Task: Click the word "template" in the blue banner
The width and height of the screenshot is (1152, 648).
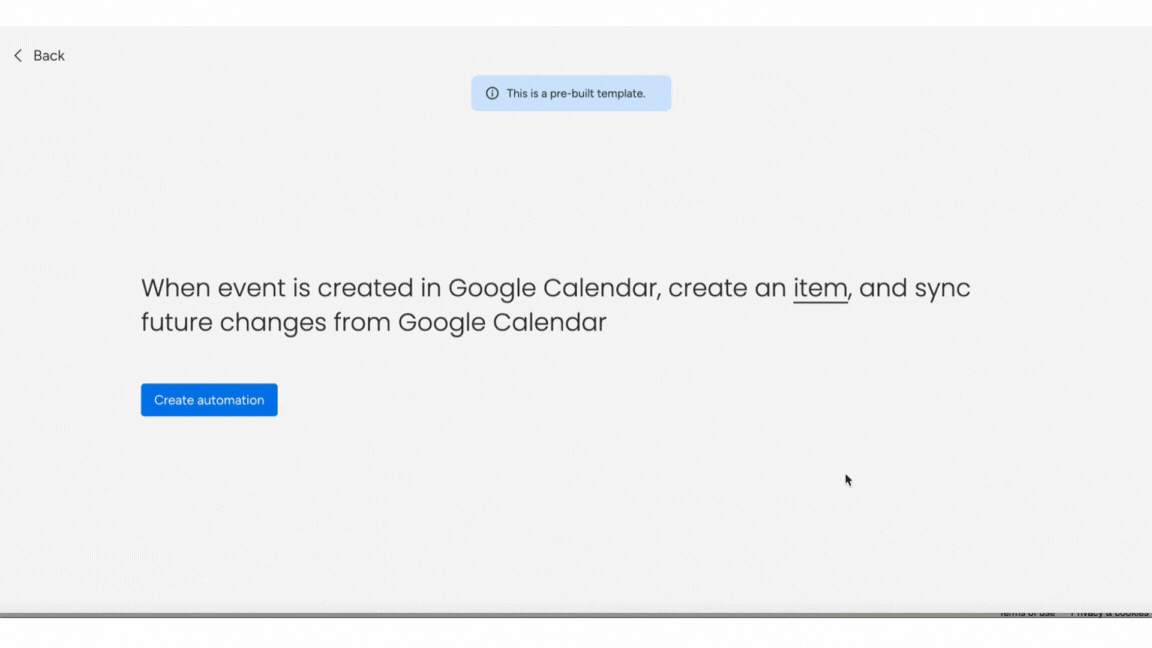Action: (x=621, y=94)
